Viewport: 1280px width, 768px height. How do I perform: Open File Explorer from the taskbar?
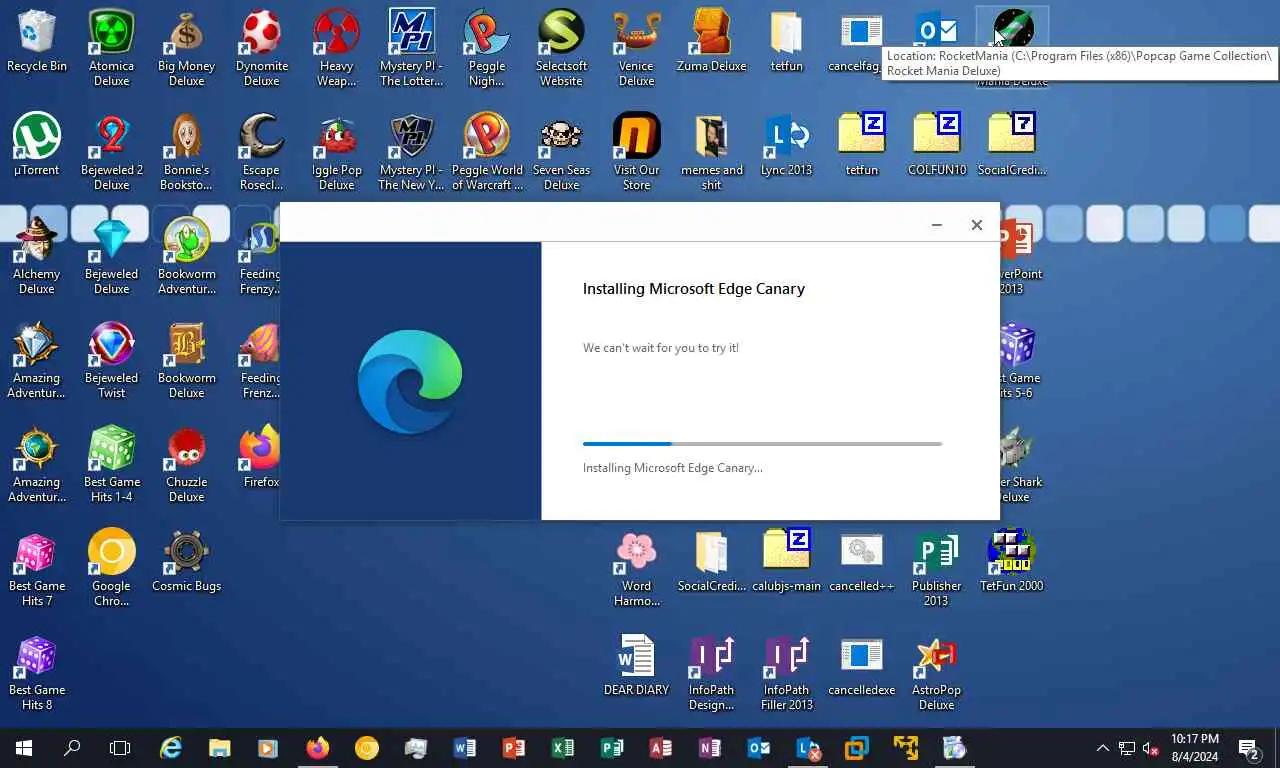click(x=219, y=748)
